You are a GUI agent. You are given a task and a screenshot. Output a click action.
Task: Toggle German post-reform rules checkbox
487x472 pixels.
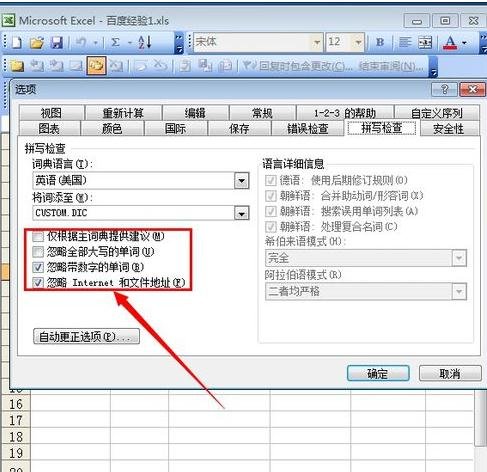pyautogui.click(x=270, y=181)
